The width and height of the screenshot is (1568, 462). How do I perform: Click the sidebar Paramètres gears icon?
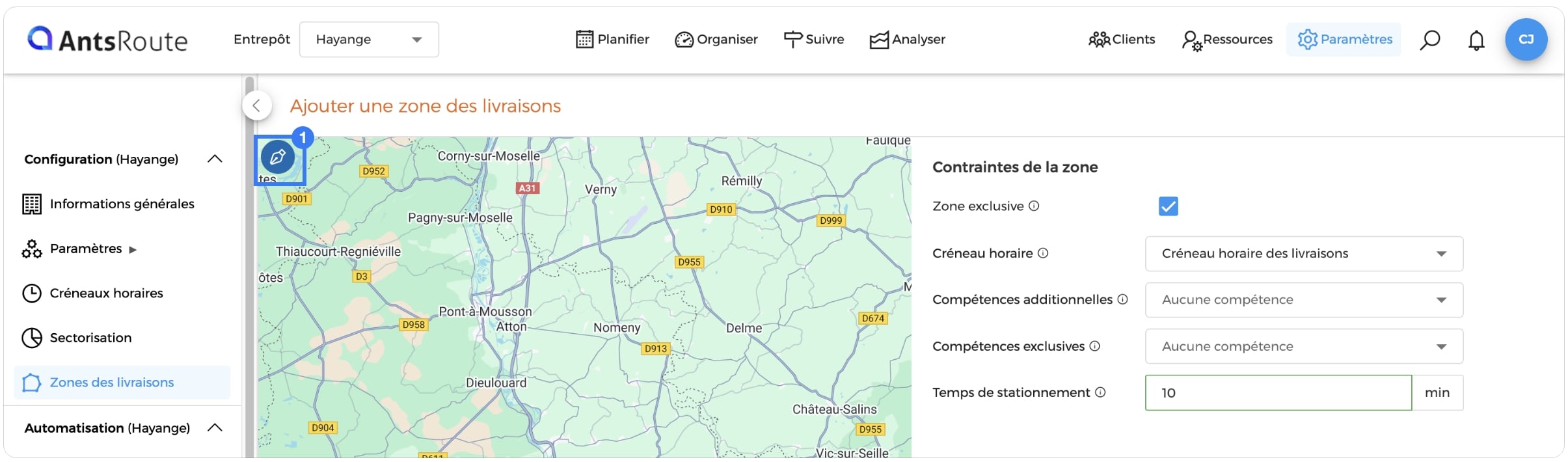coord(32,249)
